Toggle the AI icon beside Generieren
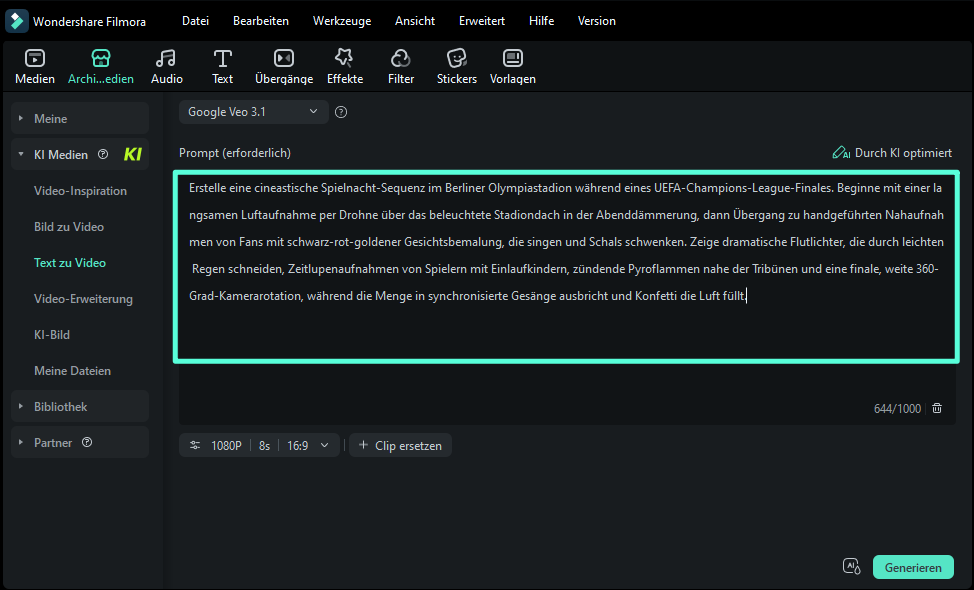The image size is (974, 590). (x=851, y=567)
